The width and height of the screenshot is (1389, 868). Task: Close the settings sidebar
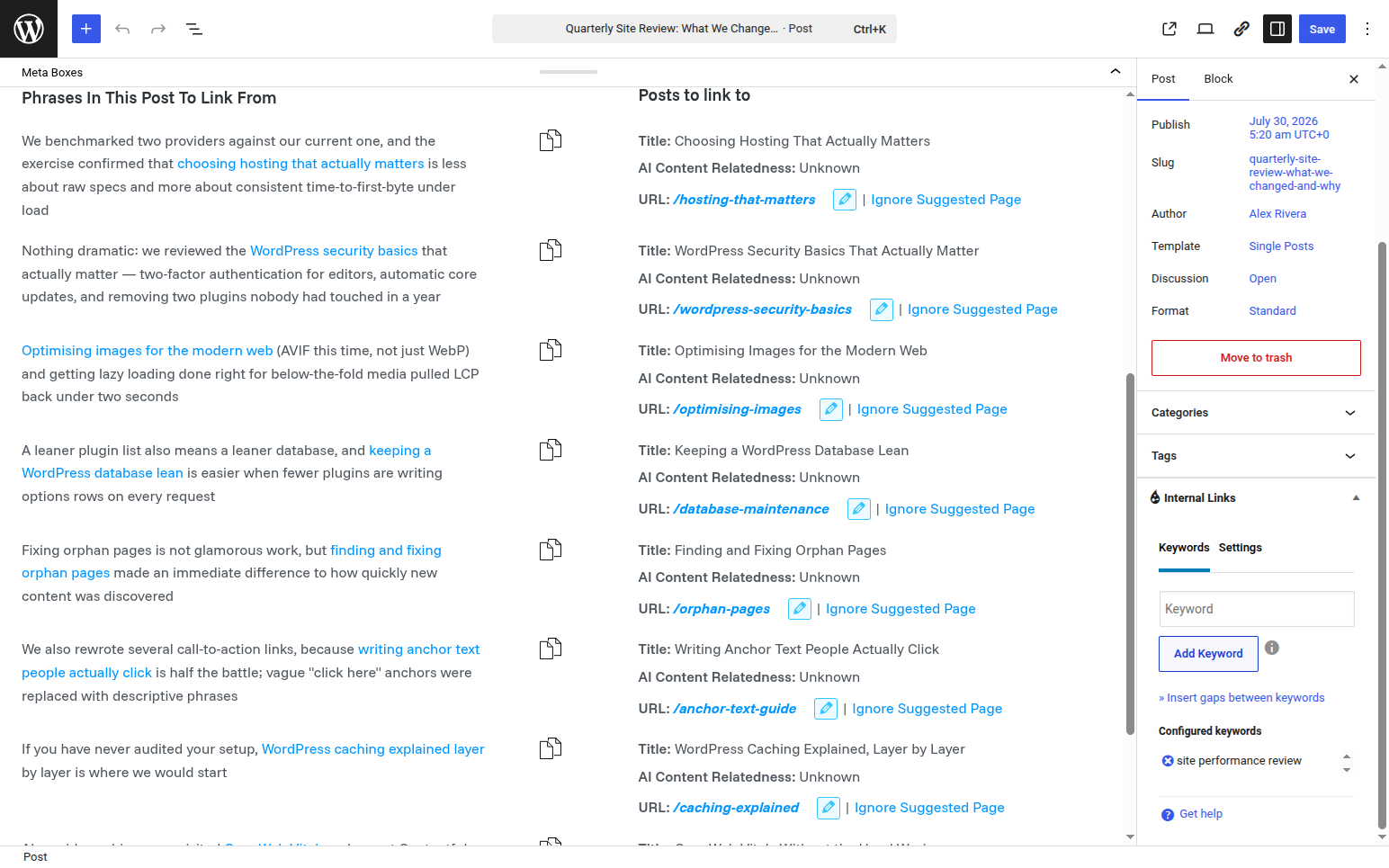pyautogui.click(x=1354, y=79)
